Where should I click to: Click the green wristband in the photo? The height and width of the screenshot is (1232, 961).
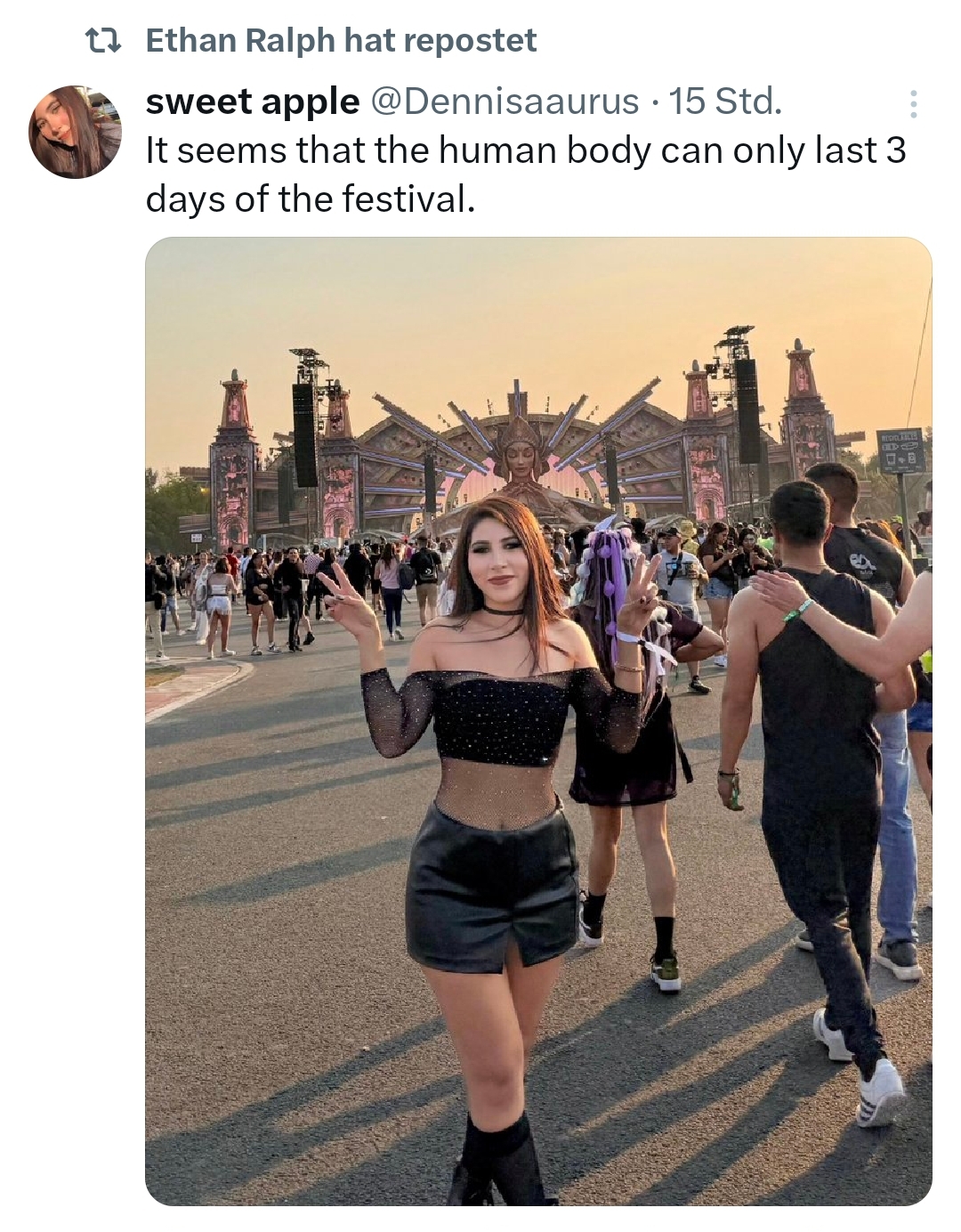click(x=798, y=611)
